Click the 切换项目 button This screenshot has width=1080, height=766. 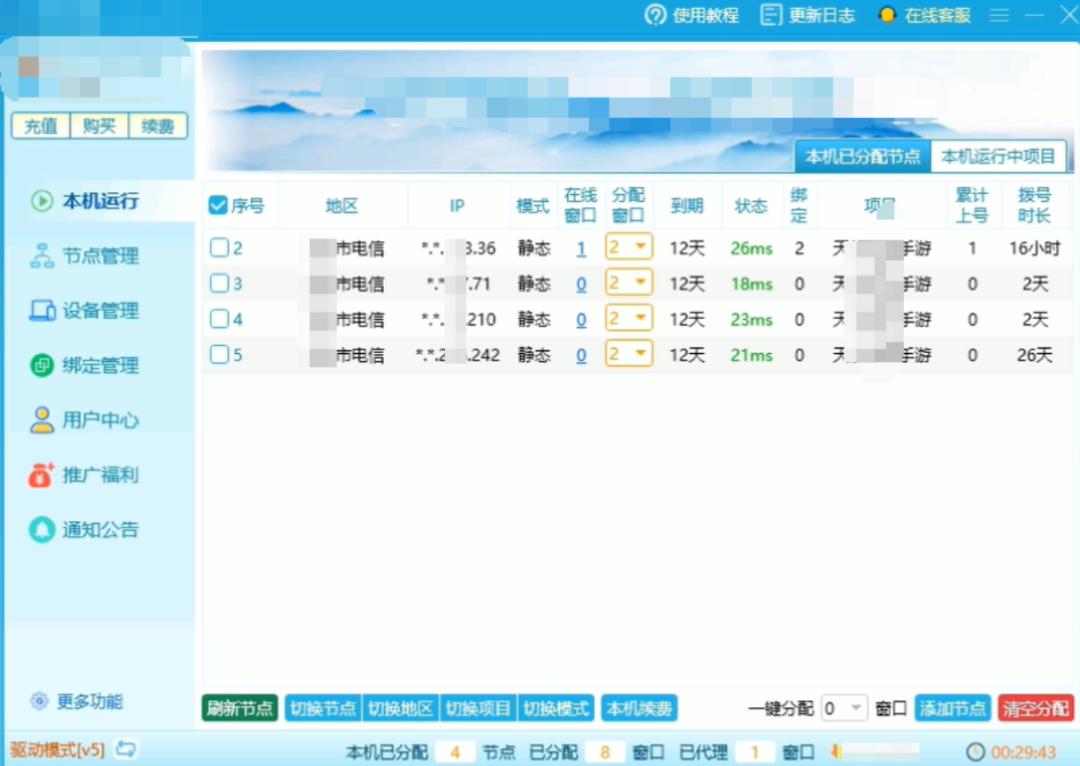coord(478,708)
